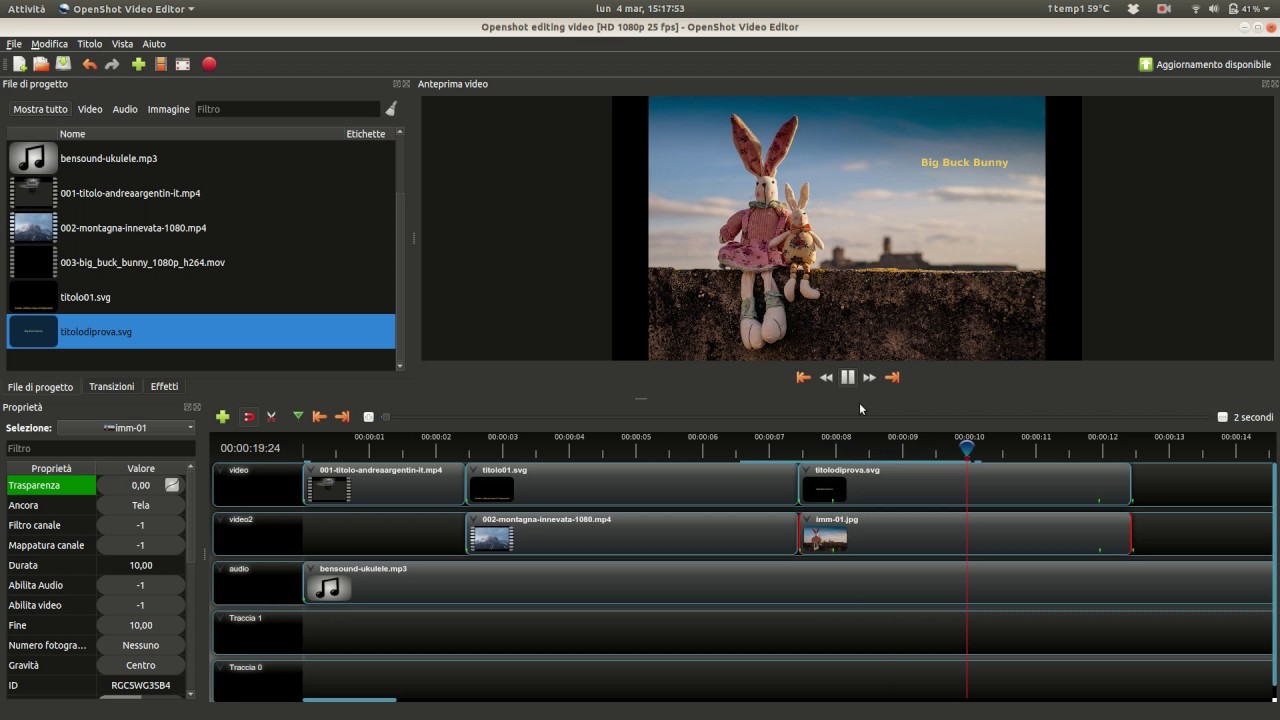Click the playhead marker on ruler
This screenshot has height=720, width=1280.
[967, 449]
